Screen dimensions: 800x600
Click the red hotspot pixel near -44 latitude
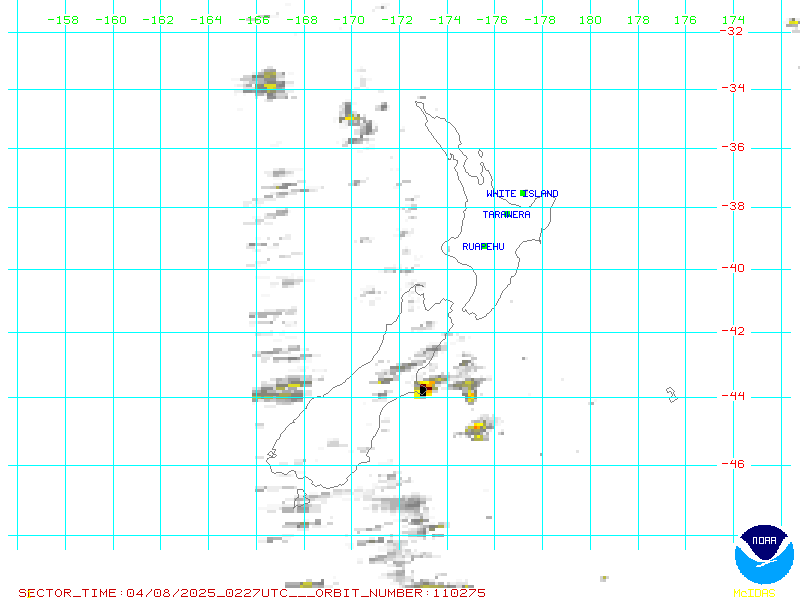coord(429,389)
